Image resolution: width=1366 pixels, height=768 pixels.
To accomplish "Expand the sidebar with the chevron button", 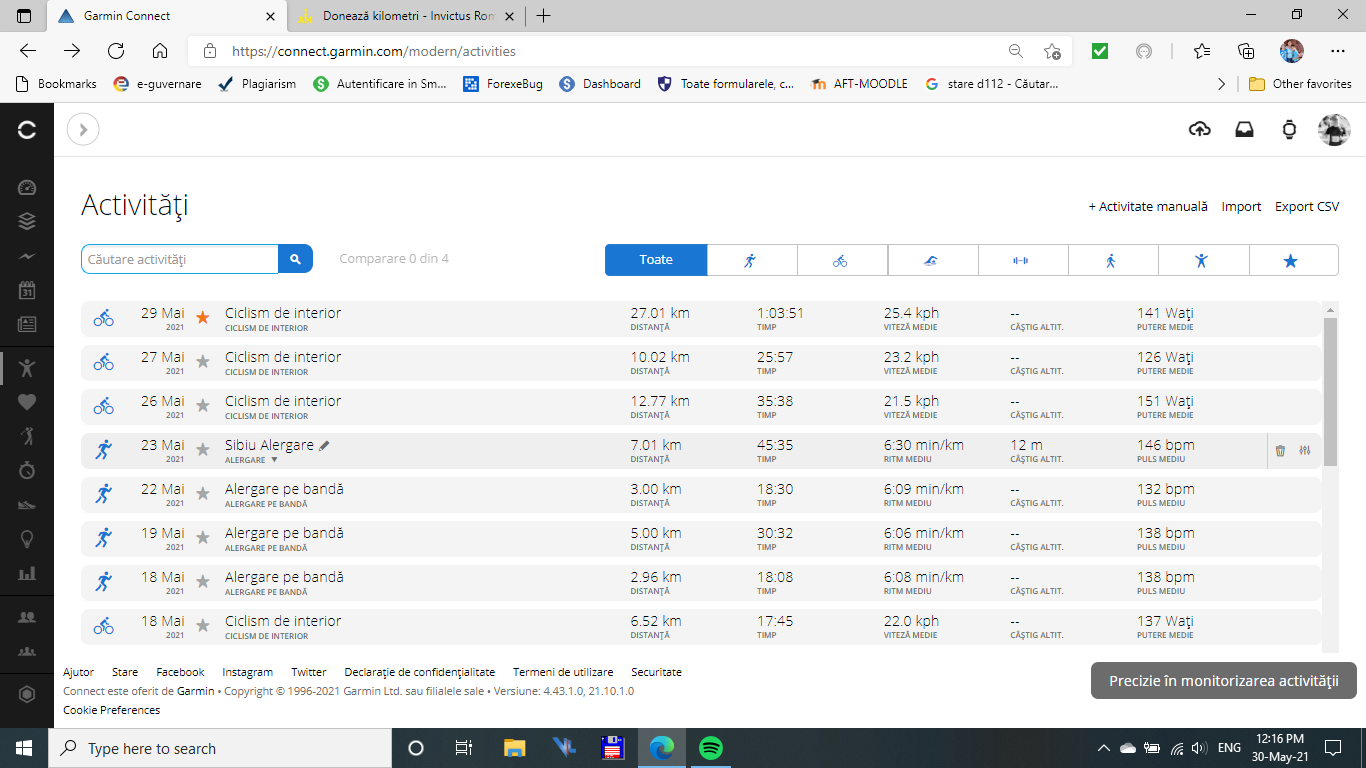I will pyautogui.click(x=83, y=129).
